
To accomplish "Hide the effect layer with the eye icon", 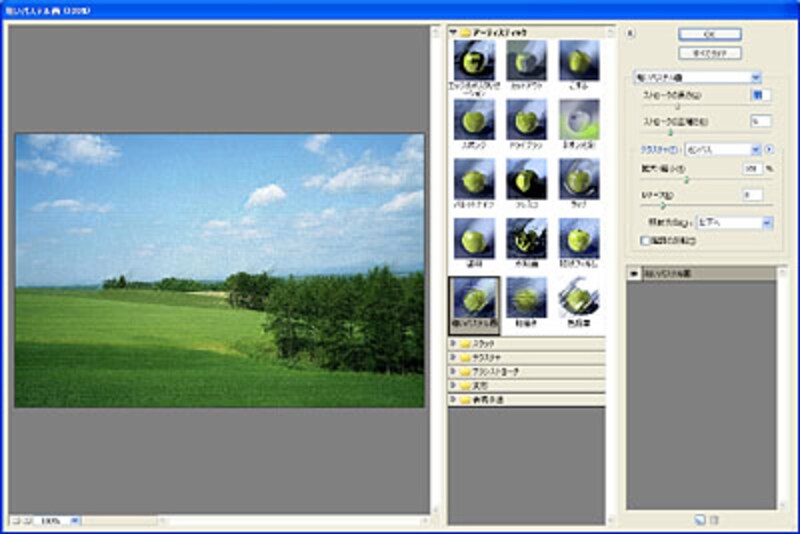I will pyautogui.click(x=634, y=272).
